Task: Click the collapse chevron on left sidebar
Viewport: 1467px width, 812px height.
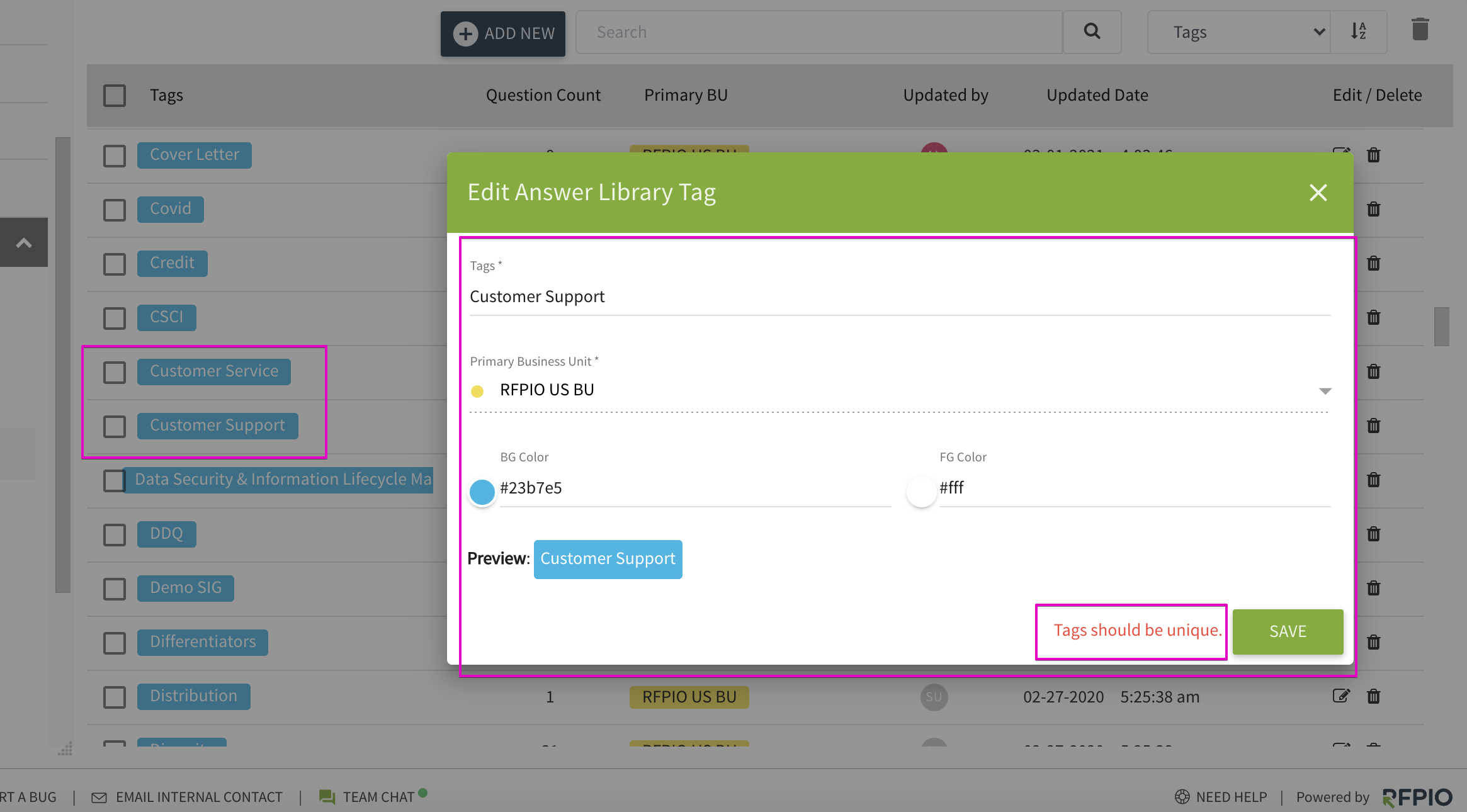Action: (24, 242)
